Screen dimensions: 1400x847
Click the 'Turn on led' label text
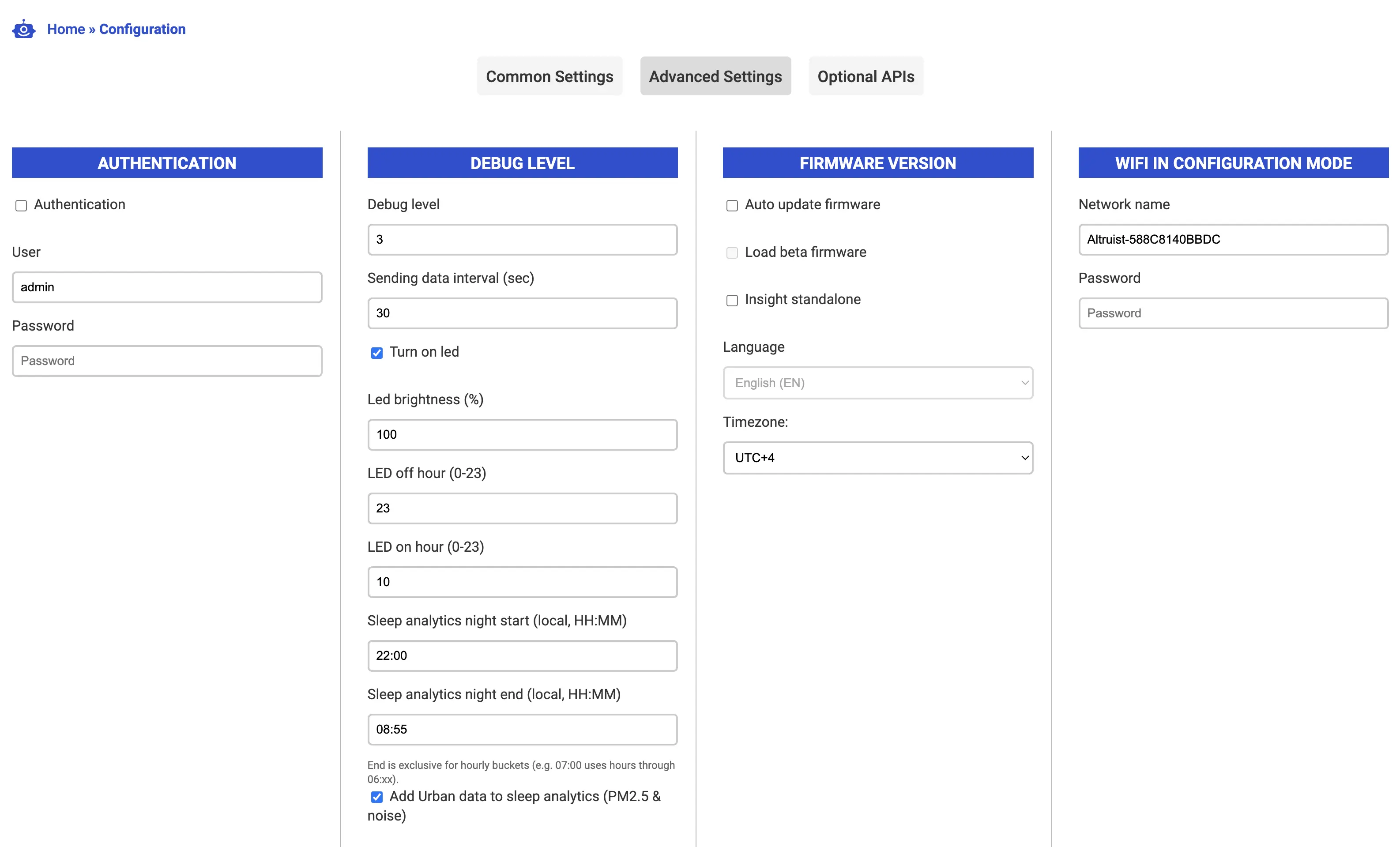(424, 352)
